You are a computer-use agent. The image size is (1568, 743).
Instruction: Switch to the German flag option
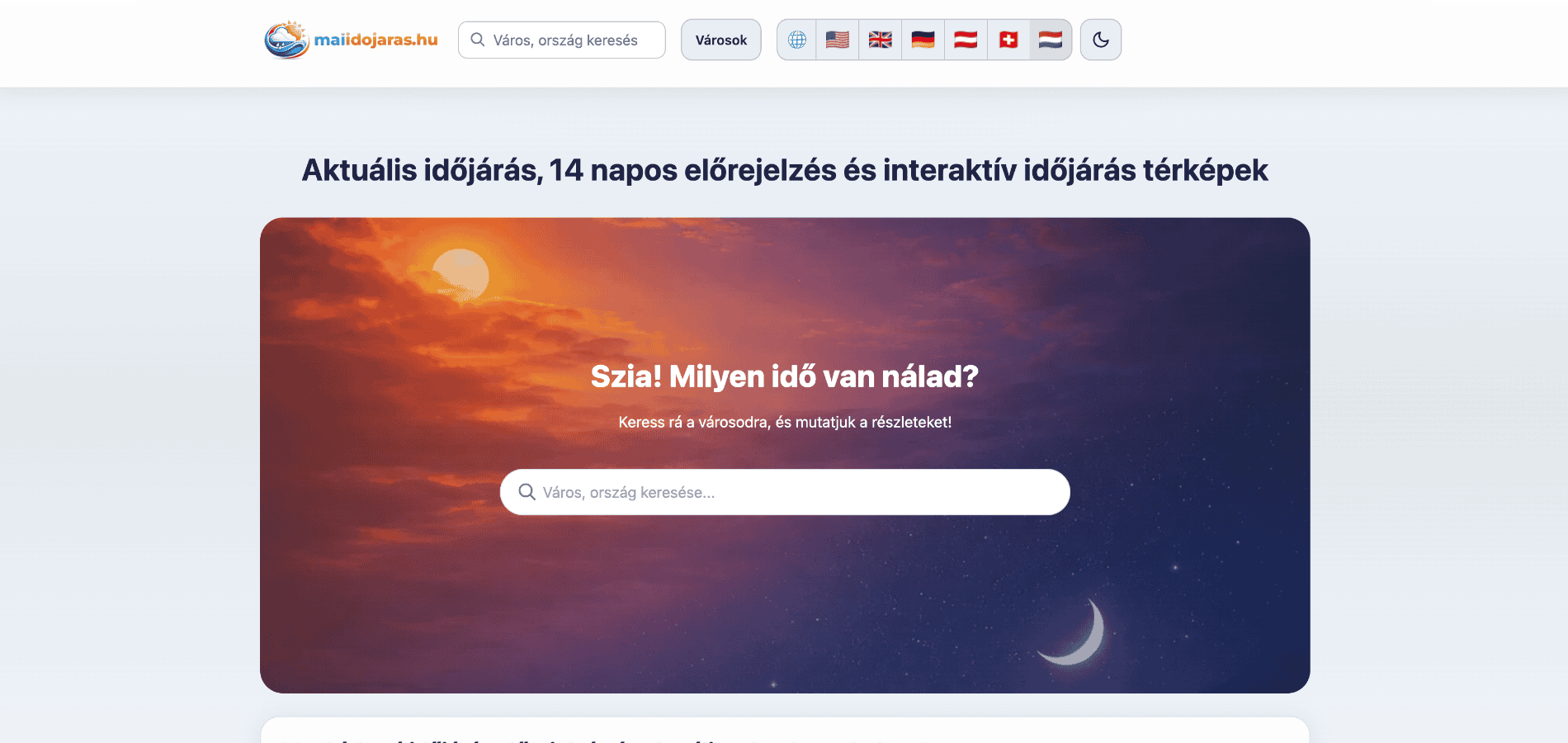click(x=923, y=40)
